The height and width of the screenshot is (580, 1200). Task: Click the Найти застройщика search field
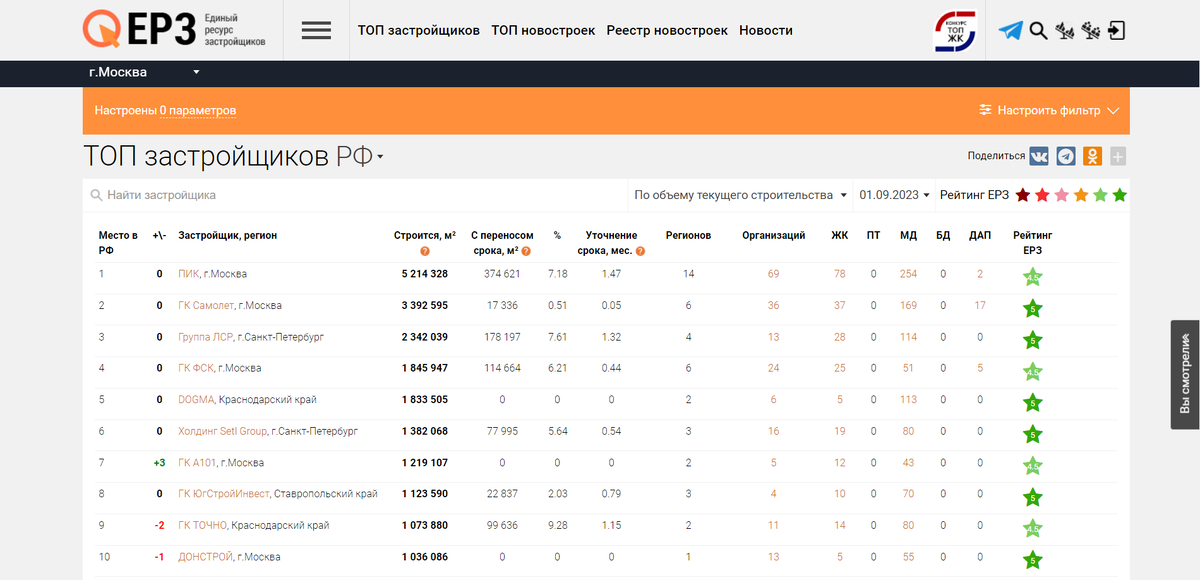[355, 195]
